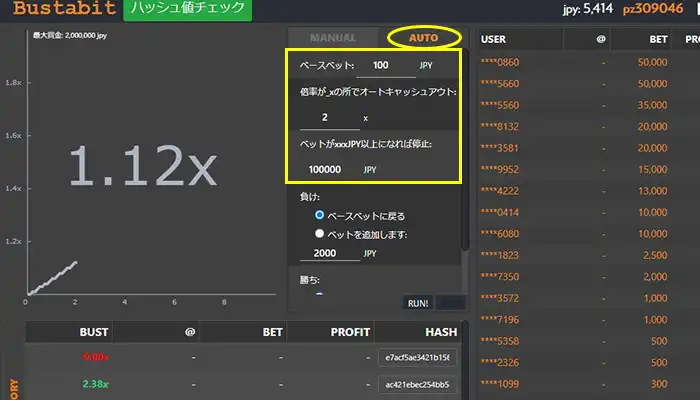Image resolution: width=700 pixels, height=400 pixels.
Task: Click user ****0414 in players list
Action: [500, 212]
